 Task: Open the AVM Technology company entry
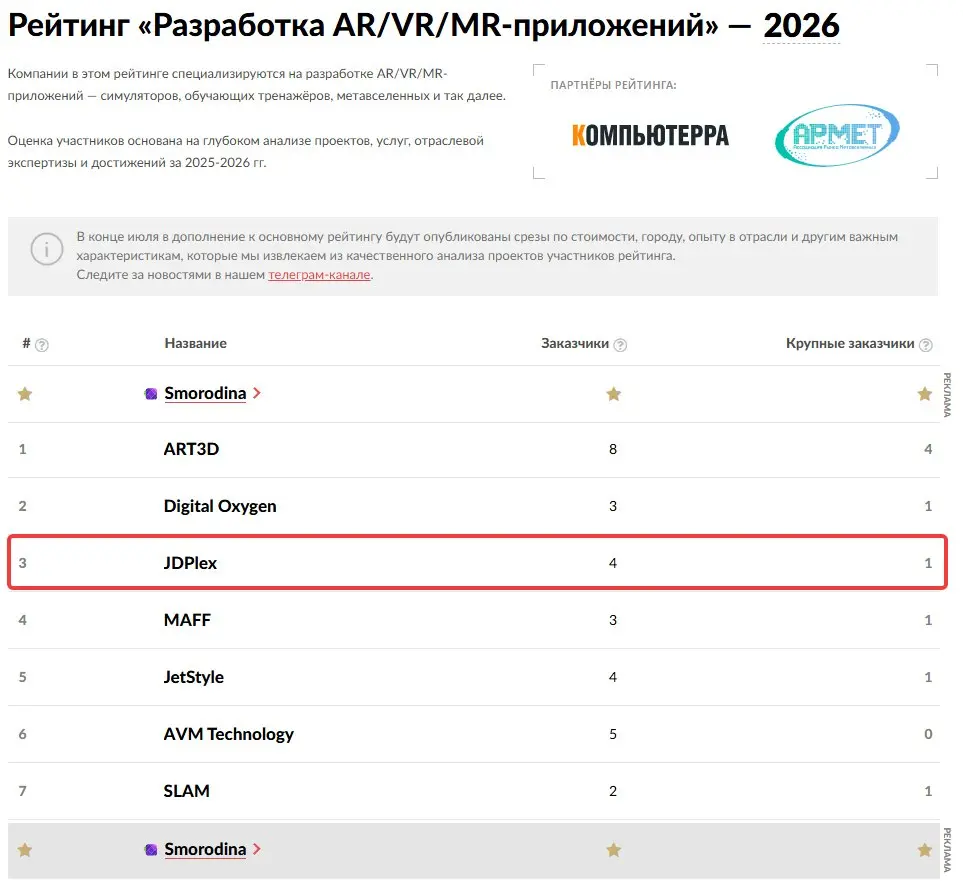pyautogui.click(x=228, y=734)
